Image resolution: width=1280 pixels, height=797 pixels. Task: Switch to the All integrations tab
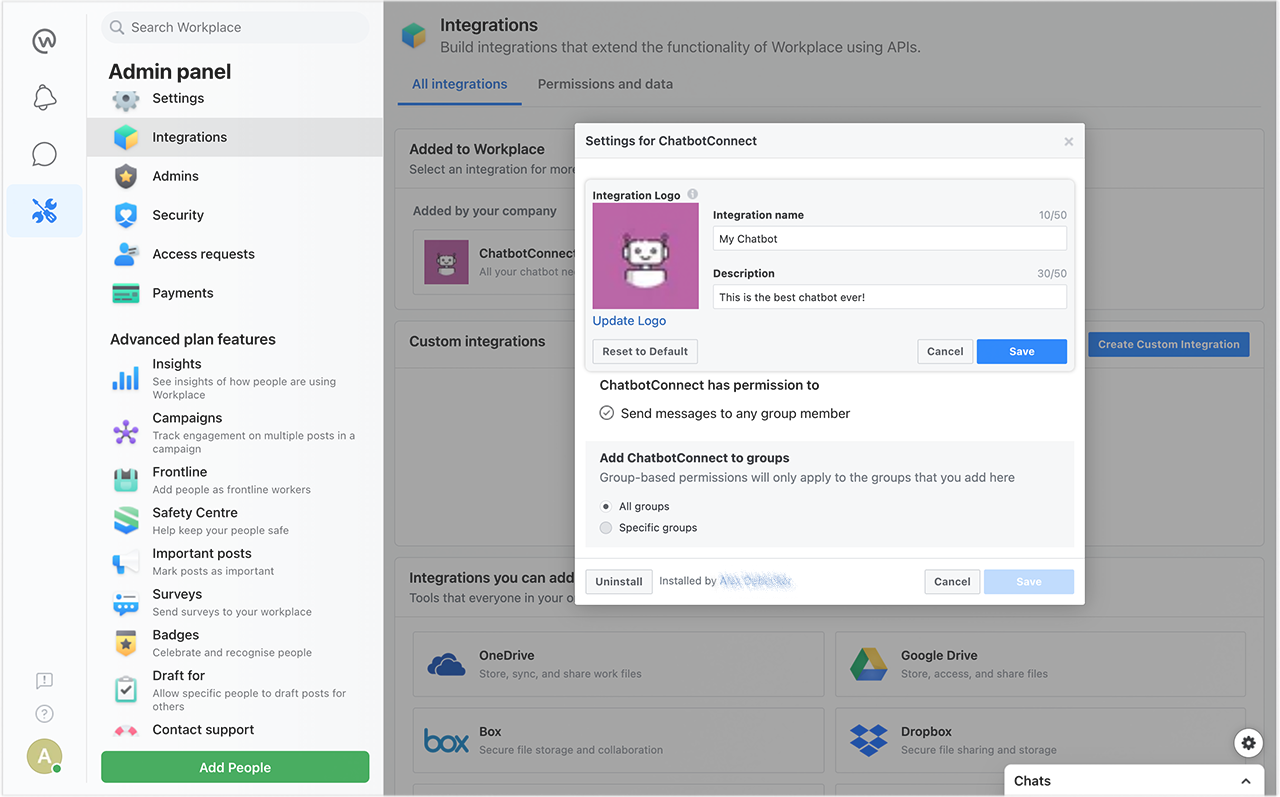(x=460, y=84)
